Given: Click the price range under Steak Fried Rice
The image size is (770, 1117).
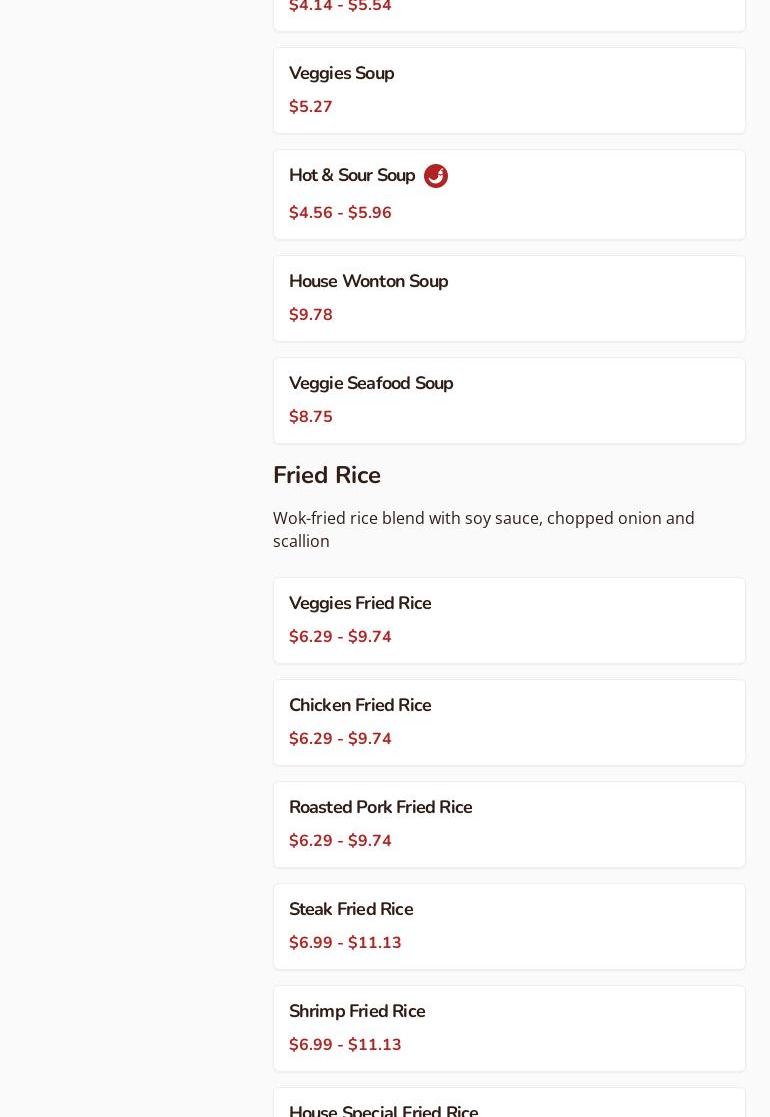Looking at the screenshot, I should [x=345, y=943].
